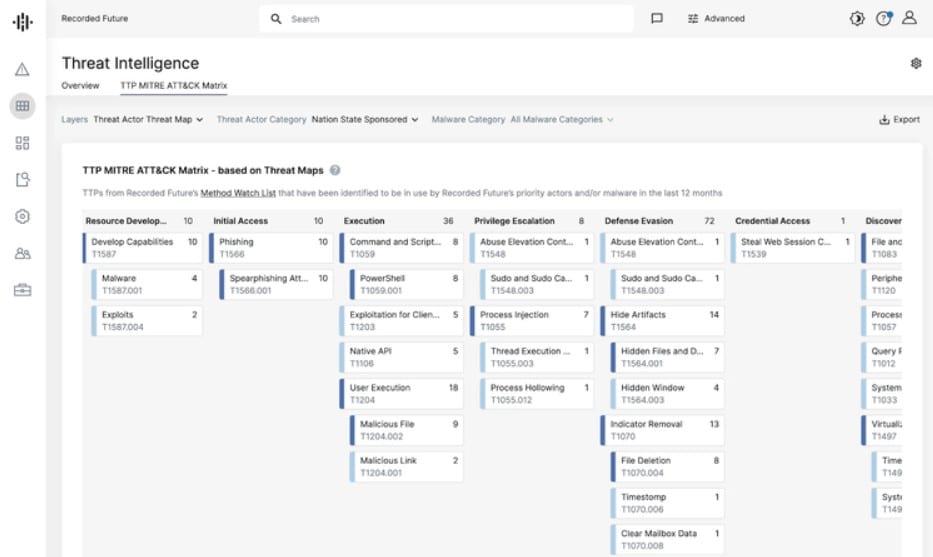933x557 pixels.
Task: Select the Process Hollowing T1055.012 card
Action: [x=537, y=393]
